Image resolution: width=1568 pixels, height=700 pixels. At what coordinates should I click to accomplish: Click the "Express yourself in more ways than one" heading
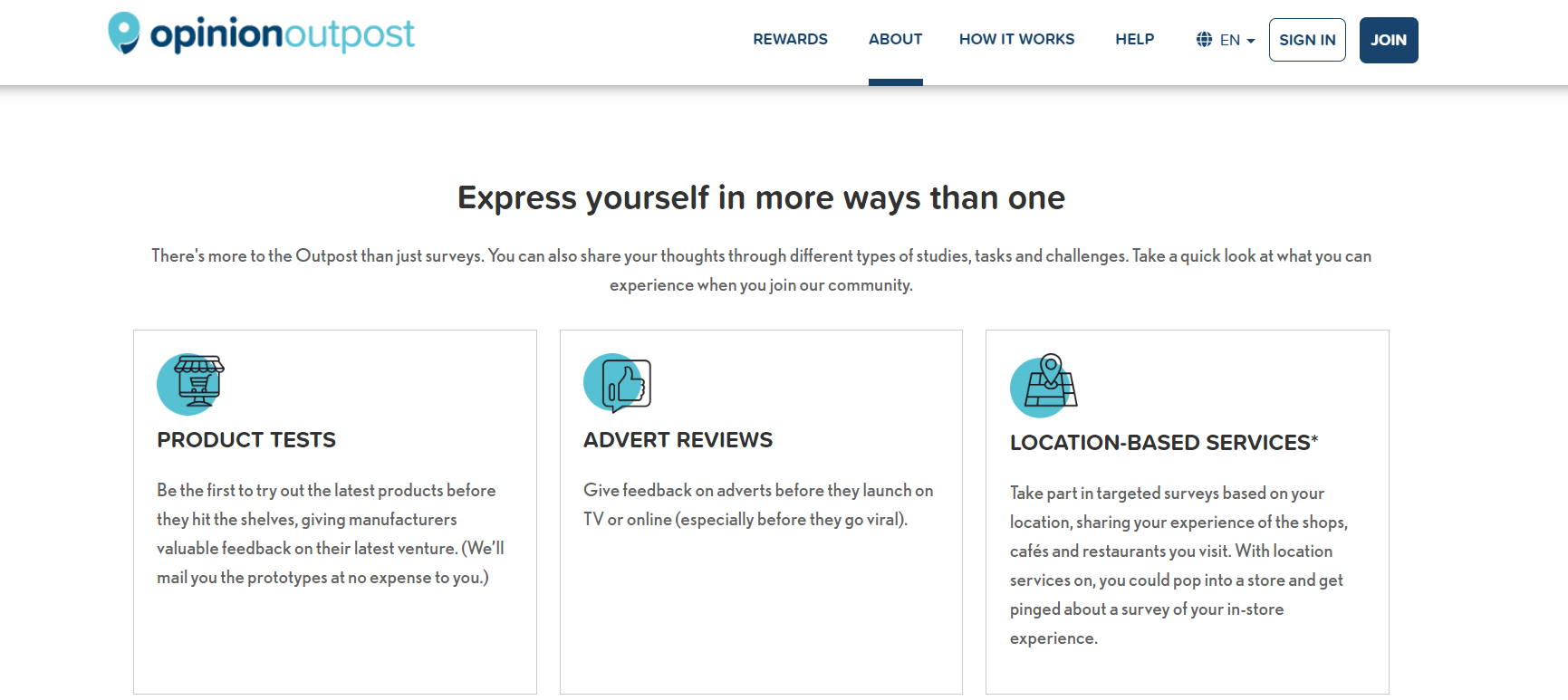[x=761, y=197]
